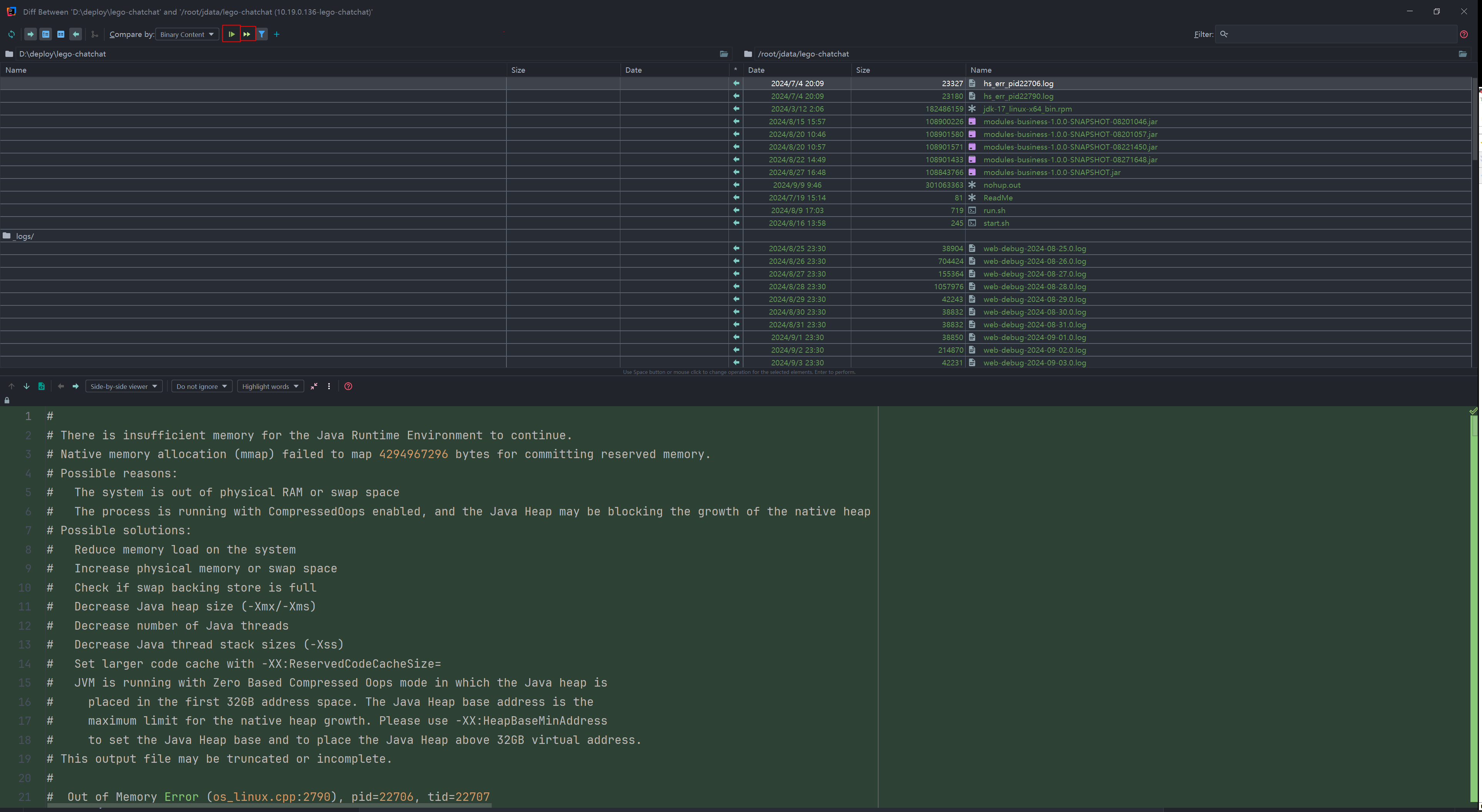Go to next difference down arrow

point(27,387)
